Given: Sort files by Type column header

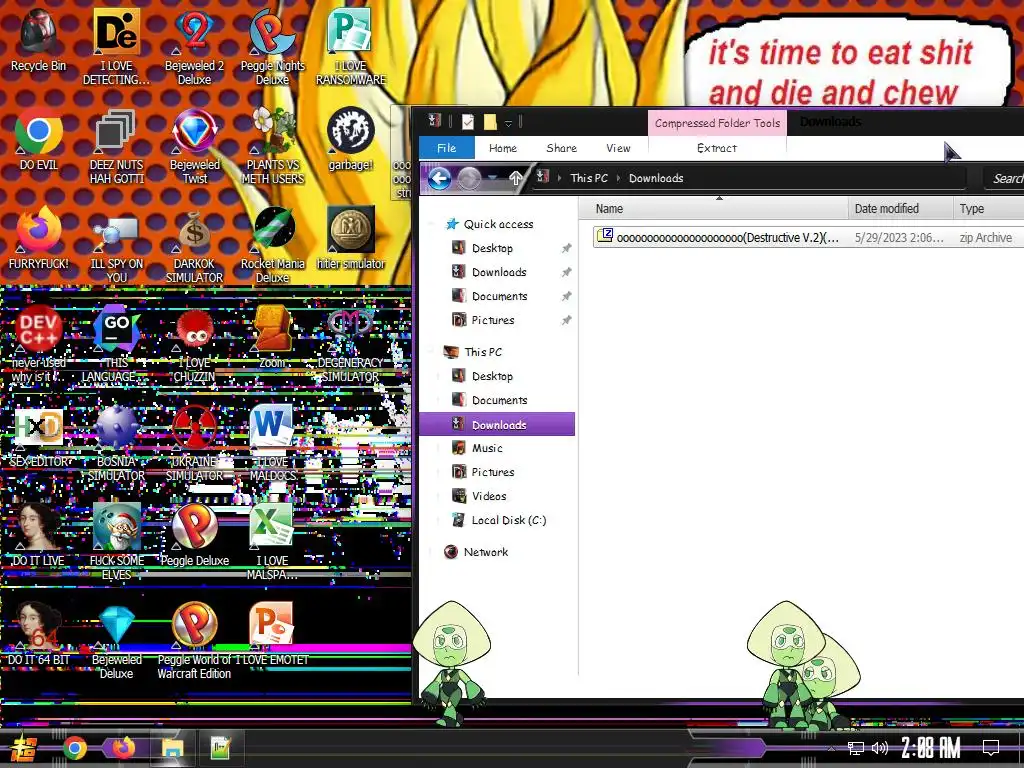Looking at the screenshot, I should pos(988,209).
